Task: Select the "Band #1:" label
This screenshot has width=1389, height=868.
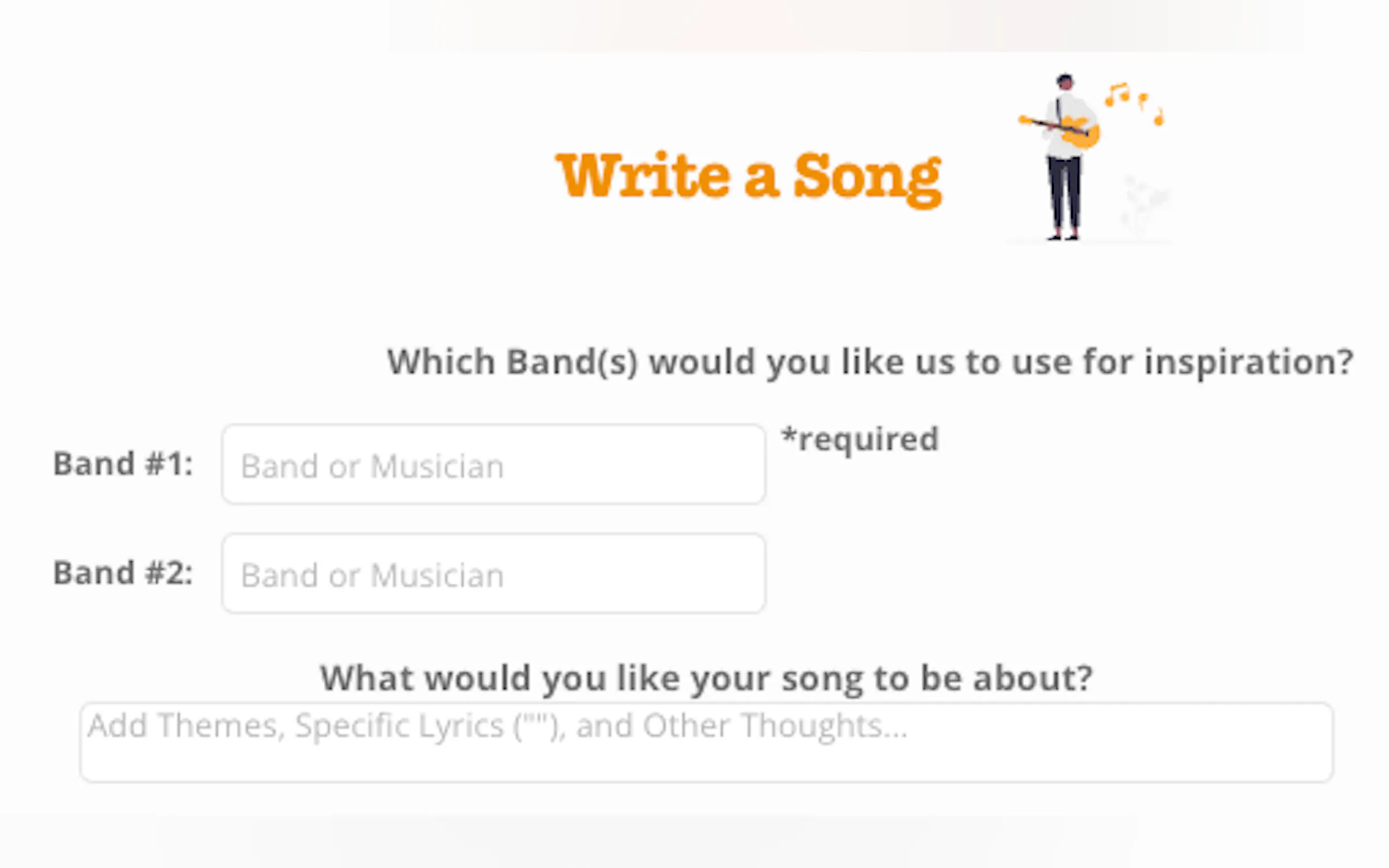Action: 122,464
